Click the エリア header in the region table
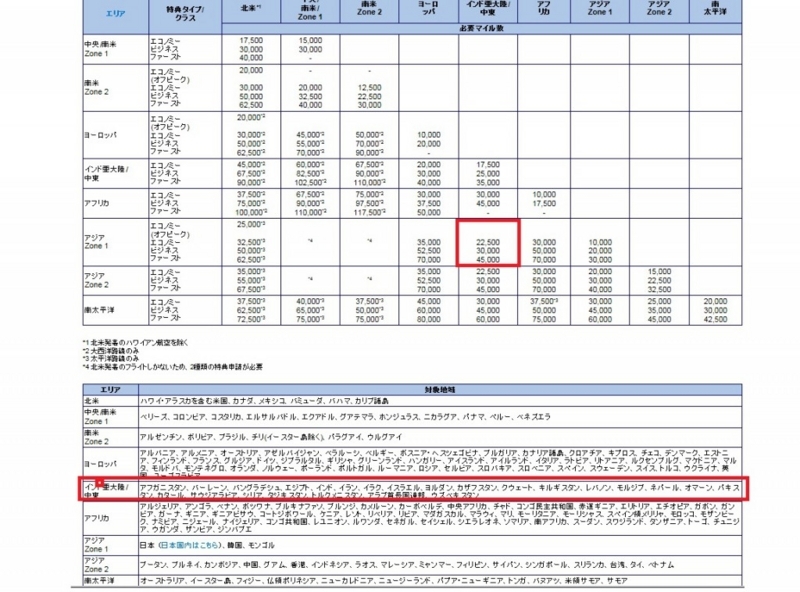This screenshot has width=800, height=592. click(x=110, y=389)
